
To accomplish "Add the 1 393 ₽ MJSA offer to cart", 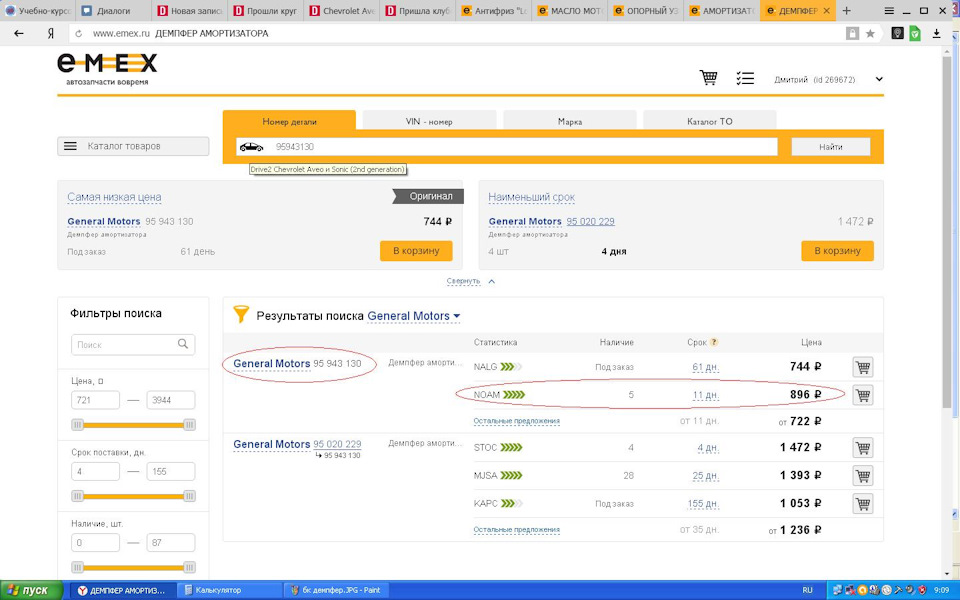I will point(863,476).
